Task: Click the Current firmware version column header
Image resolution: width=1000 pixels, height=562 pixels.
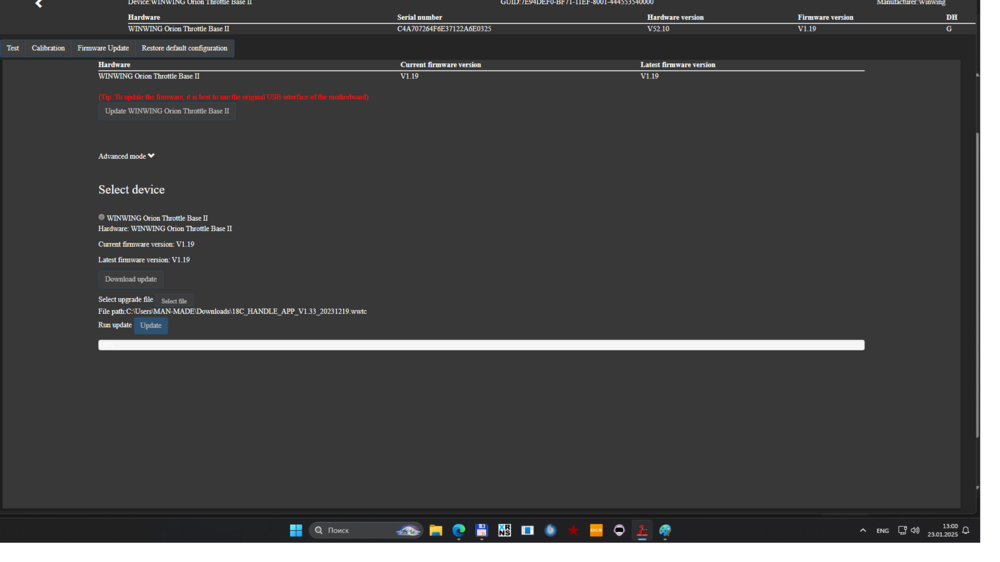Action: click(x=441, y=65)
